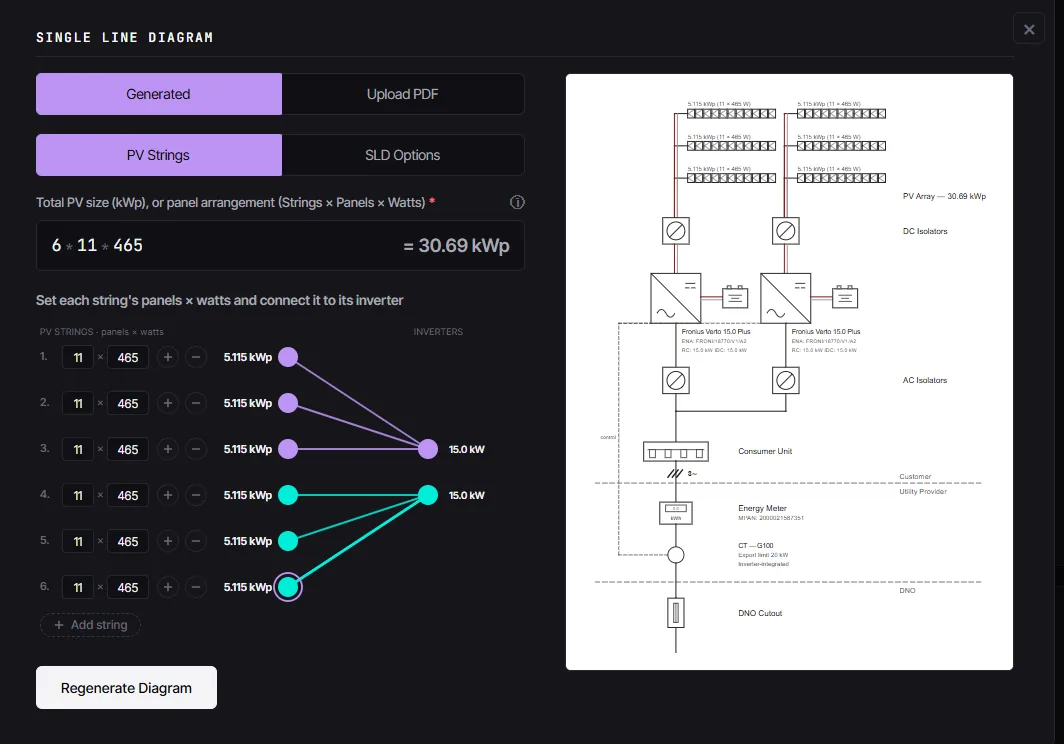This screenshot has height=744, width=1064.
Task: Click watts field of string 2
Action: click(128, 403)
